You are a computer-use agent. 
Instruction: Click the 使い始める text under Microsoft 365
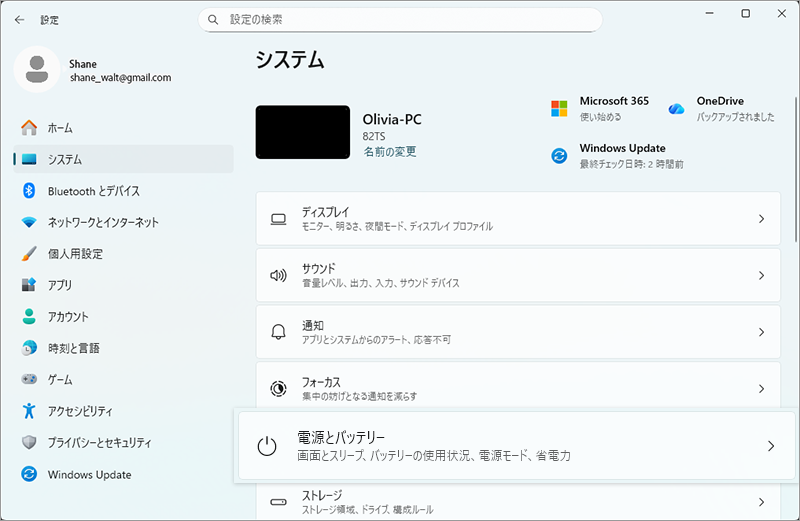click(x=601, y=117)
